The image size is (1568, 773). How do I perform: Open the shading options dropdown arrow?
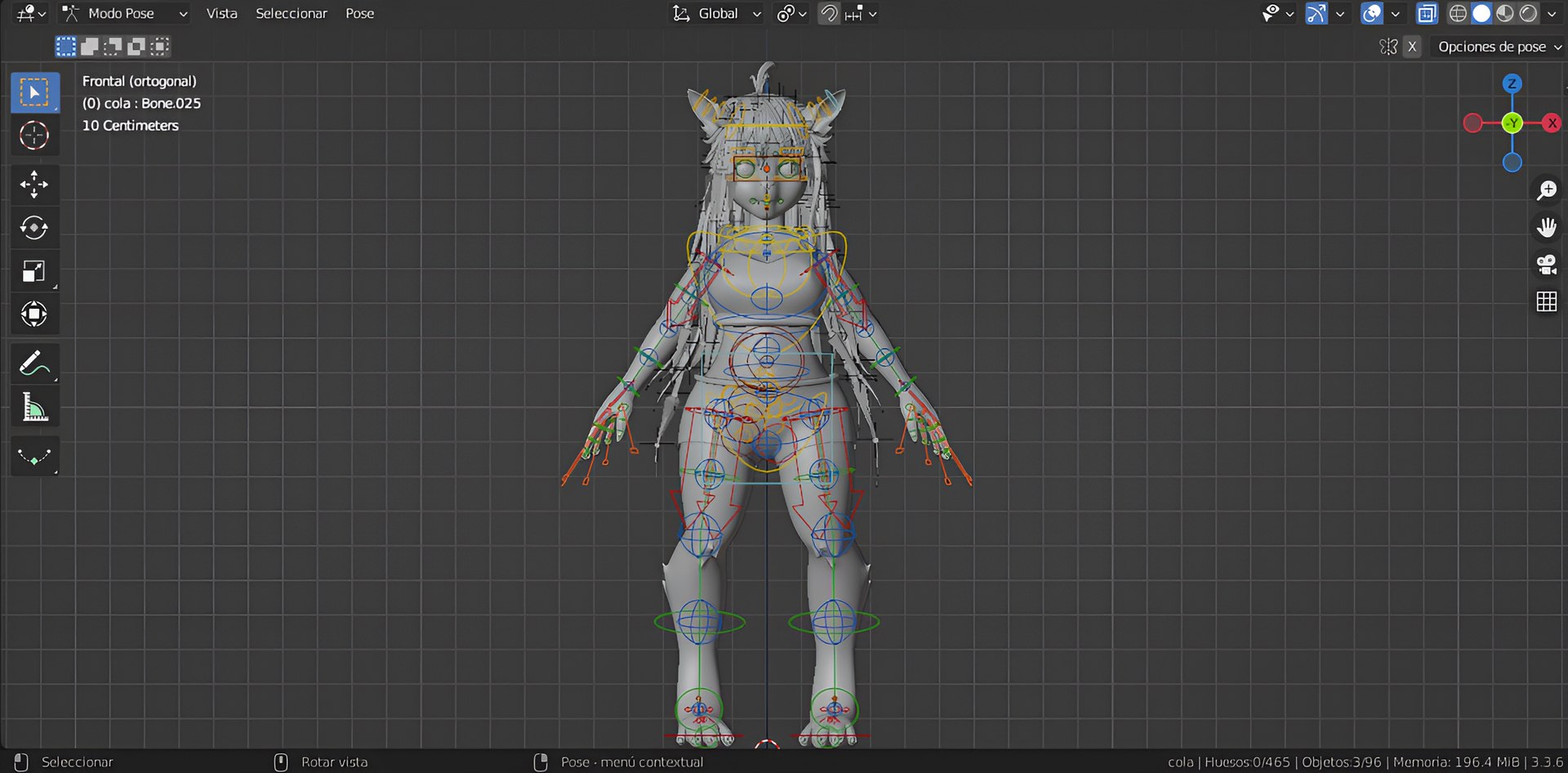tap(1552, 13)
